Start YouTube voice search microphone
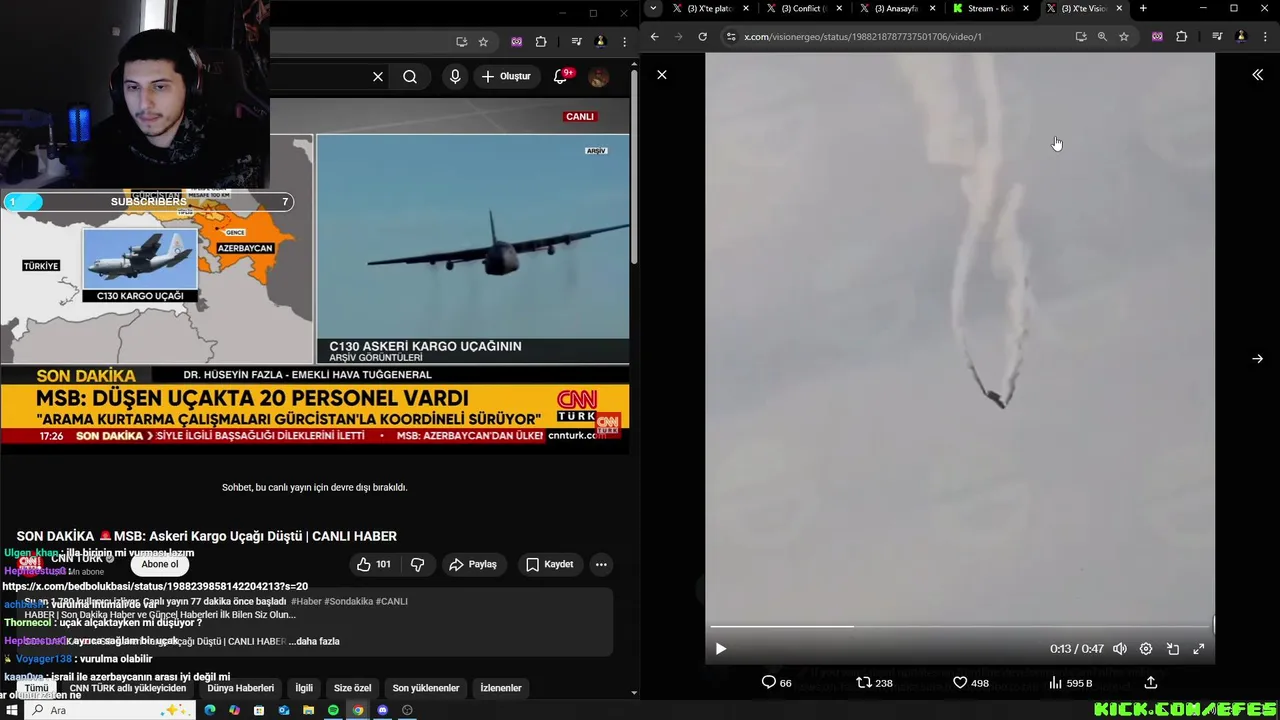Image resolution: width=1280 pixels, height=720 pixels. 455,76
